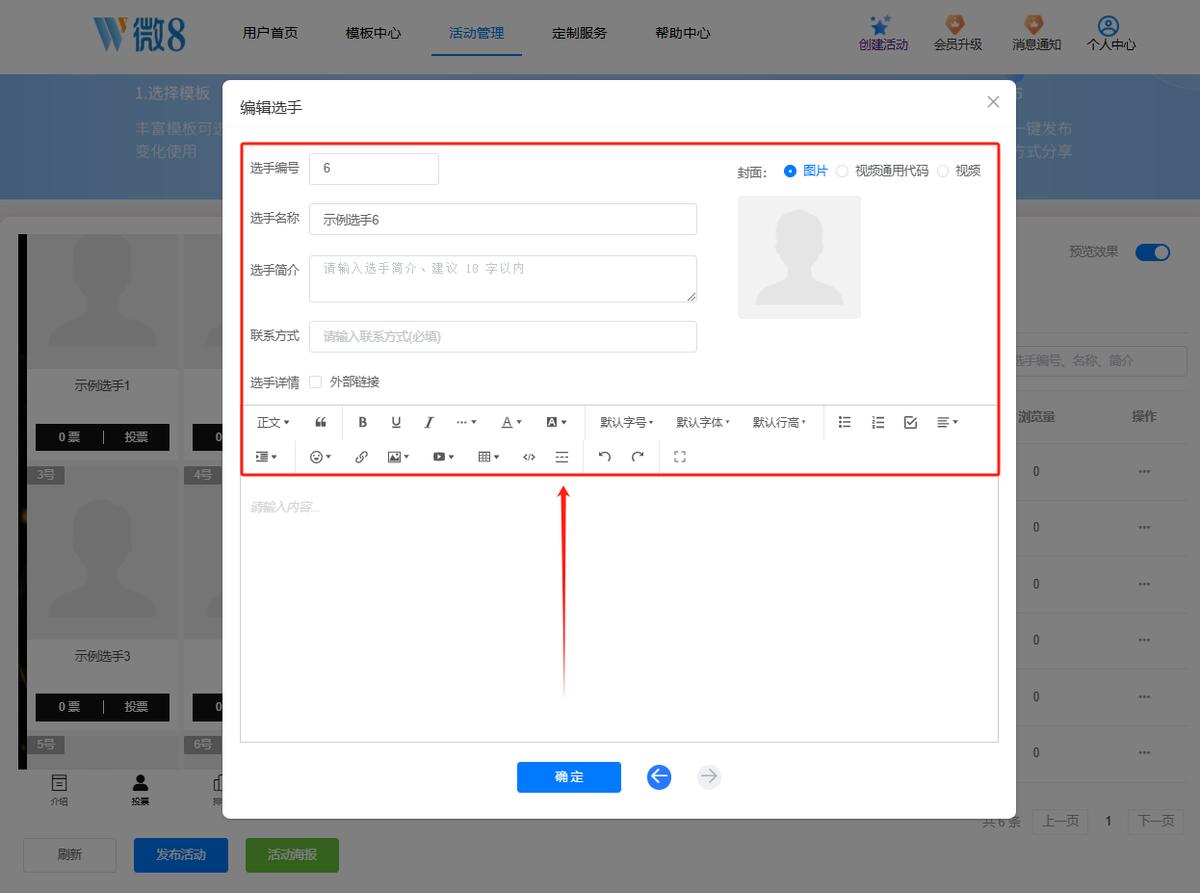1200x893 pixels.
Task: Open 个人中心 in the header
Action: [1111, 33]
